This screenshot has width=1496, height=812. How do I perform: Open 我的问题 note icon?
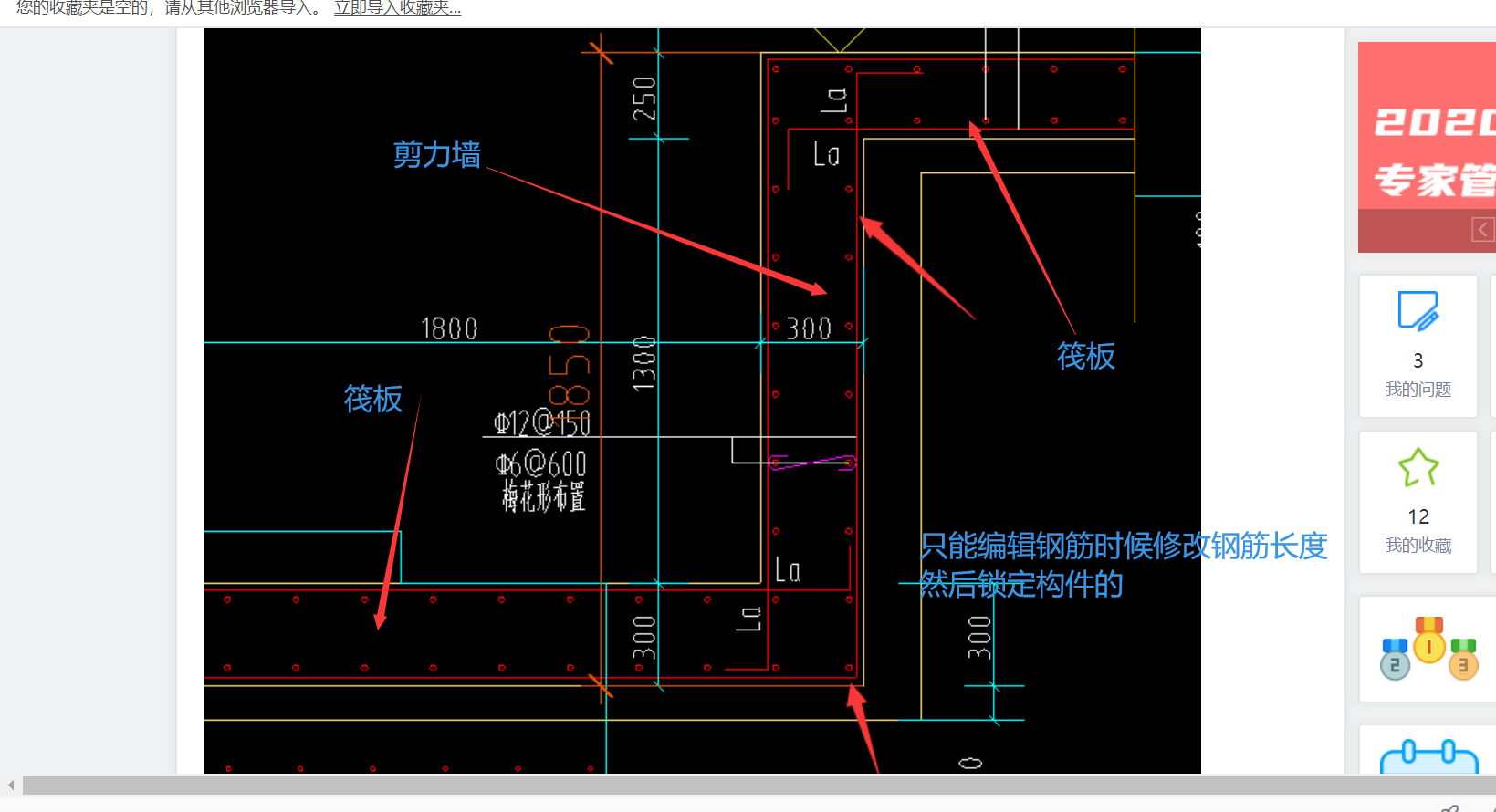[1418, 311]
